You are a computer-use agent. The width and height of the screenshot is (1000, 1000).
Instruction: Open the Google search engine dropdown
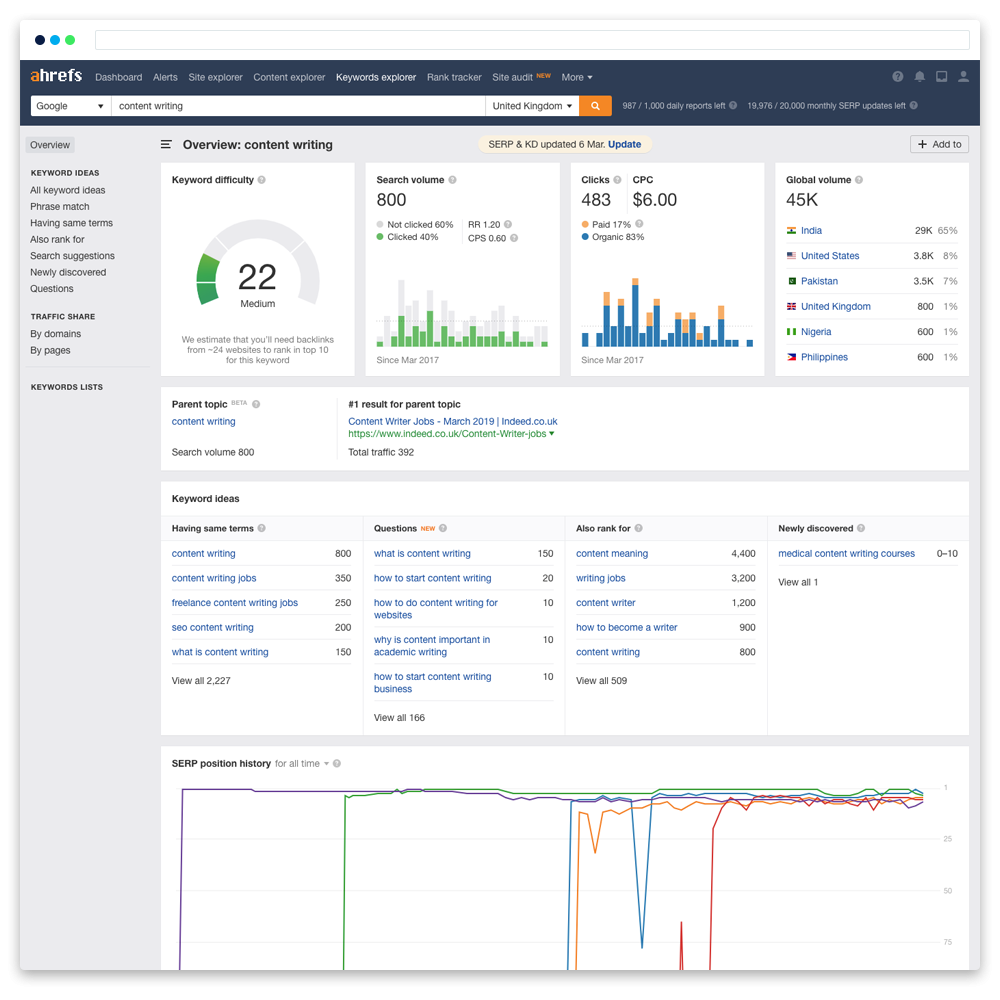tap(70, 106)
